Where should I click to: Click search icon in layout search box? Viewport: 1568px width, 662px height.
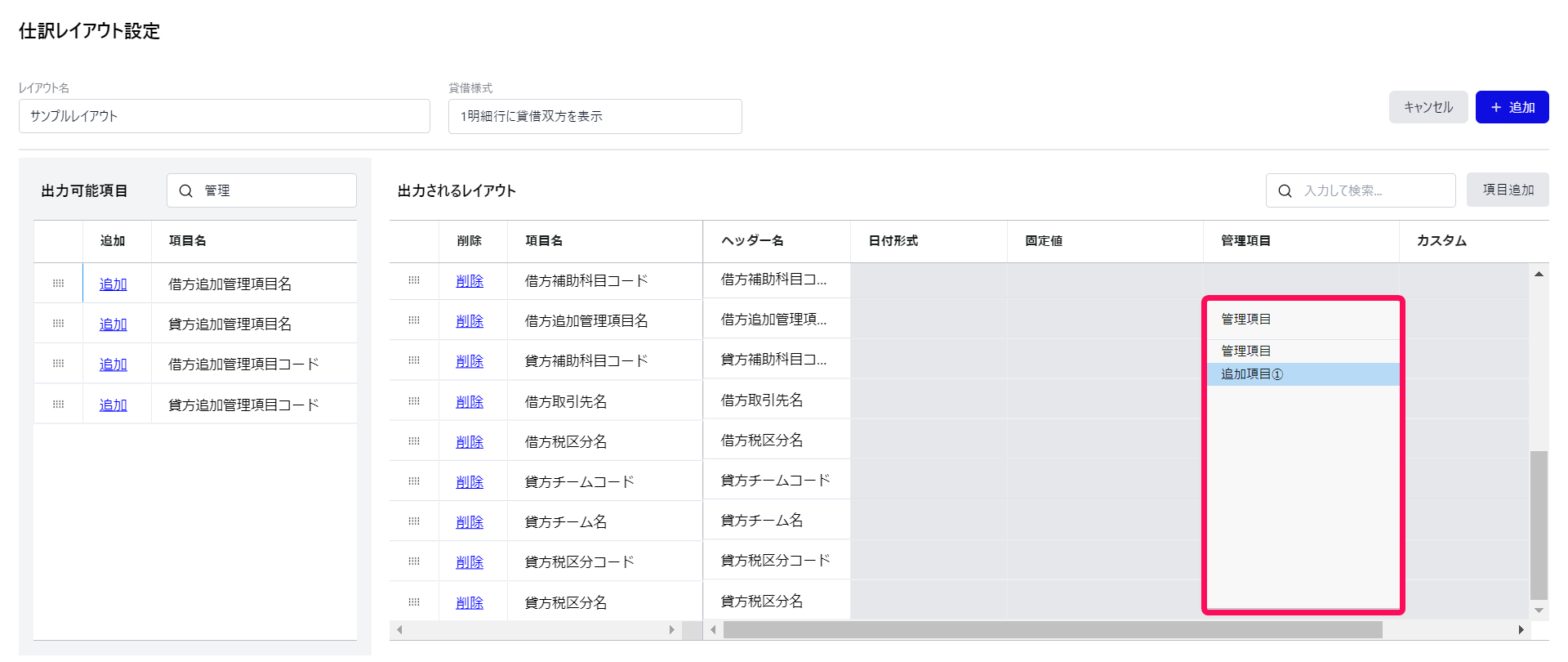click(1285, 191)
